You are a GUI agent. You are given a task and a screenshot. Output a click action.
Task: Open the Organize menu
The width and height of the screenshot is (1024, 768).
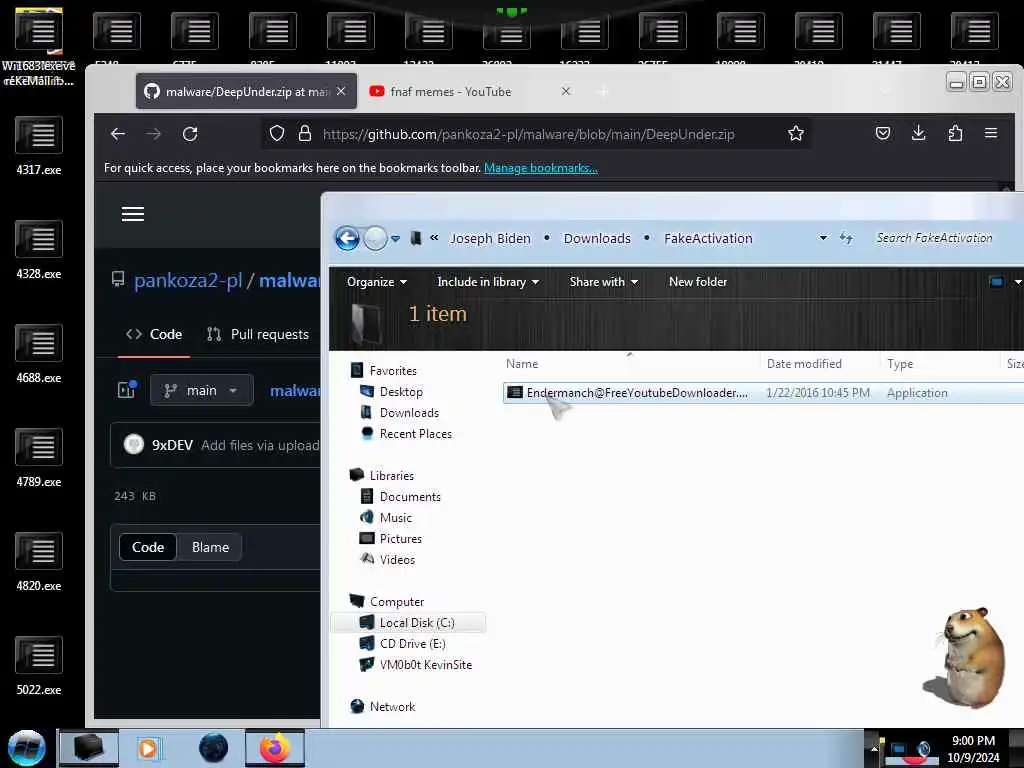[x=377, y=282]
